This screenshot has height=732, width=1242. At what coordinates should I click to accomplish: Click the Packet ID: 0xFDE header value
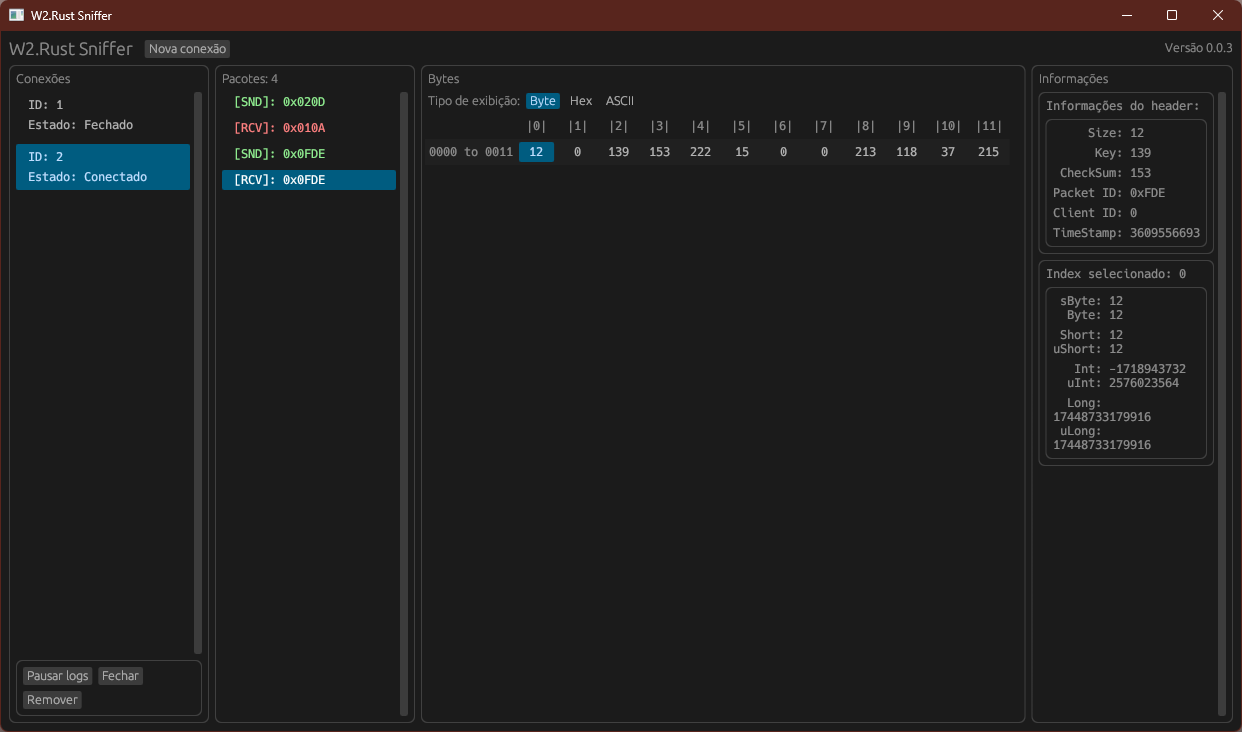pos(1109,193)
